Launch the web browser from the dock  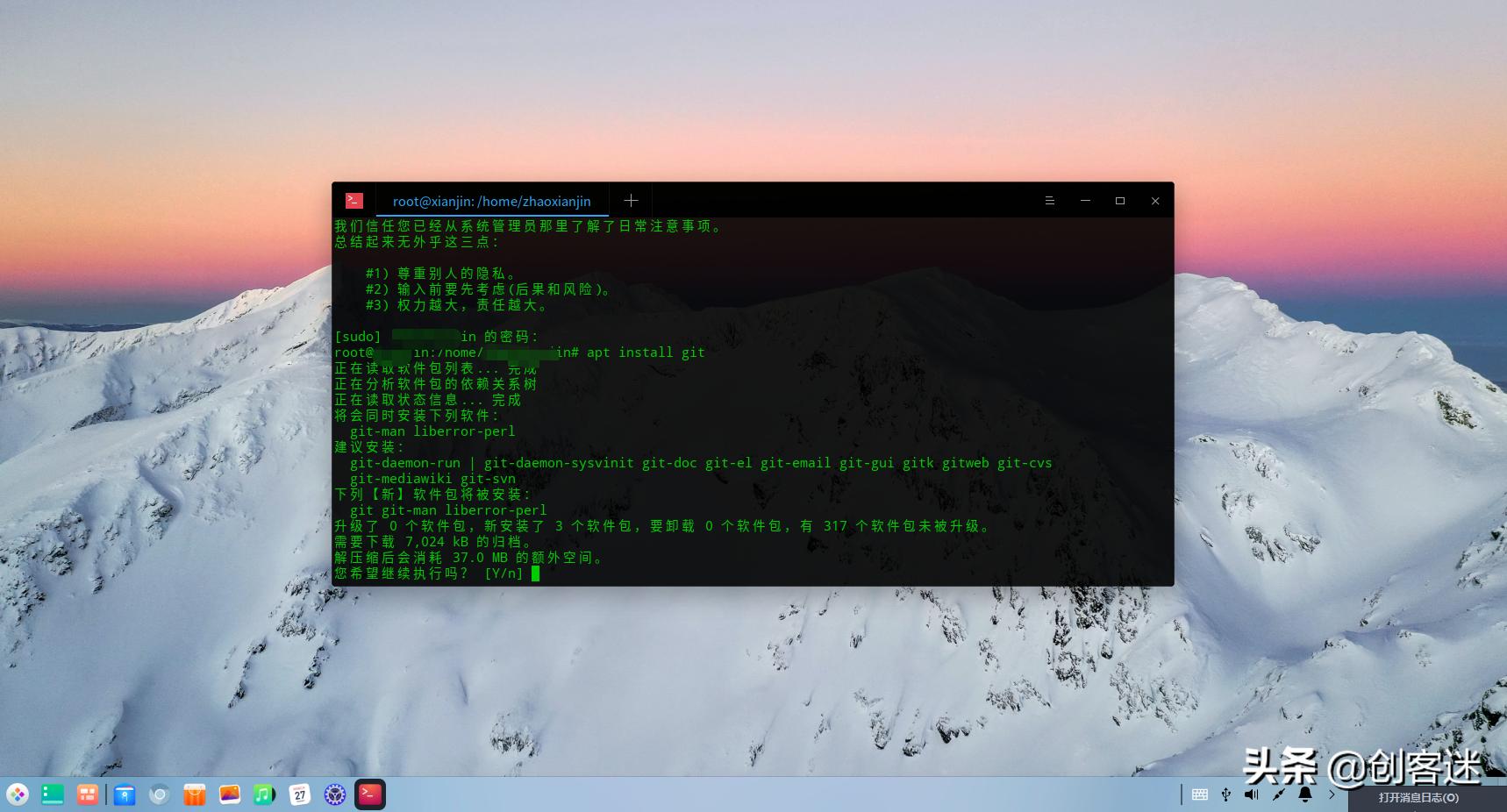(159, 794)
